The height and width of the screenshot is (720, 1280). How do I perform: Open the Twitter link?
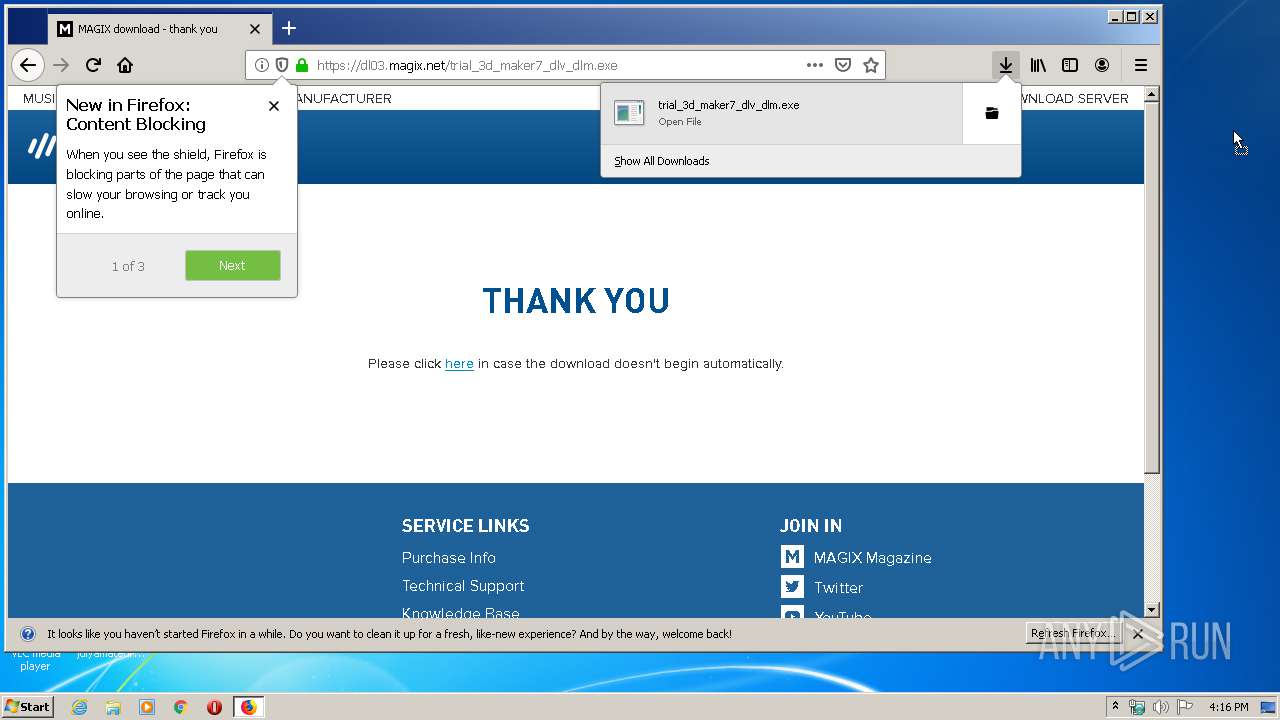(838, 588)
